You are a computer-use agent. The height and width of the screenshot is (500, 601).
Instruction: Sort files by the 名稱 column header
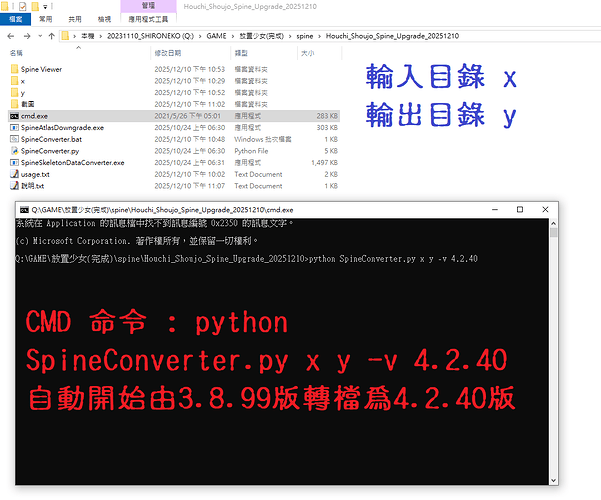(x=17, y=52)
